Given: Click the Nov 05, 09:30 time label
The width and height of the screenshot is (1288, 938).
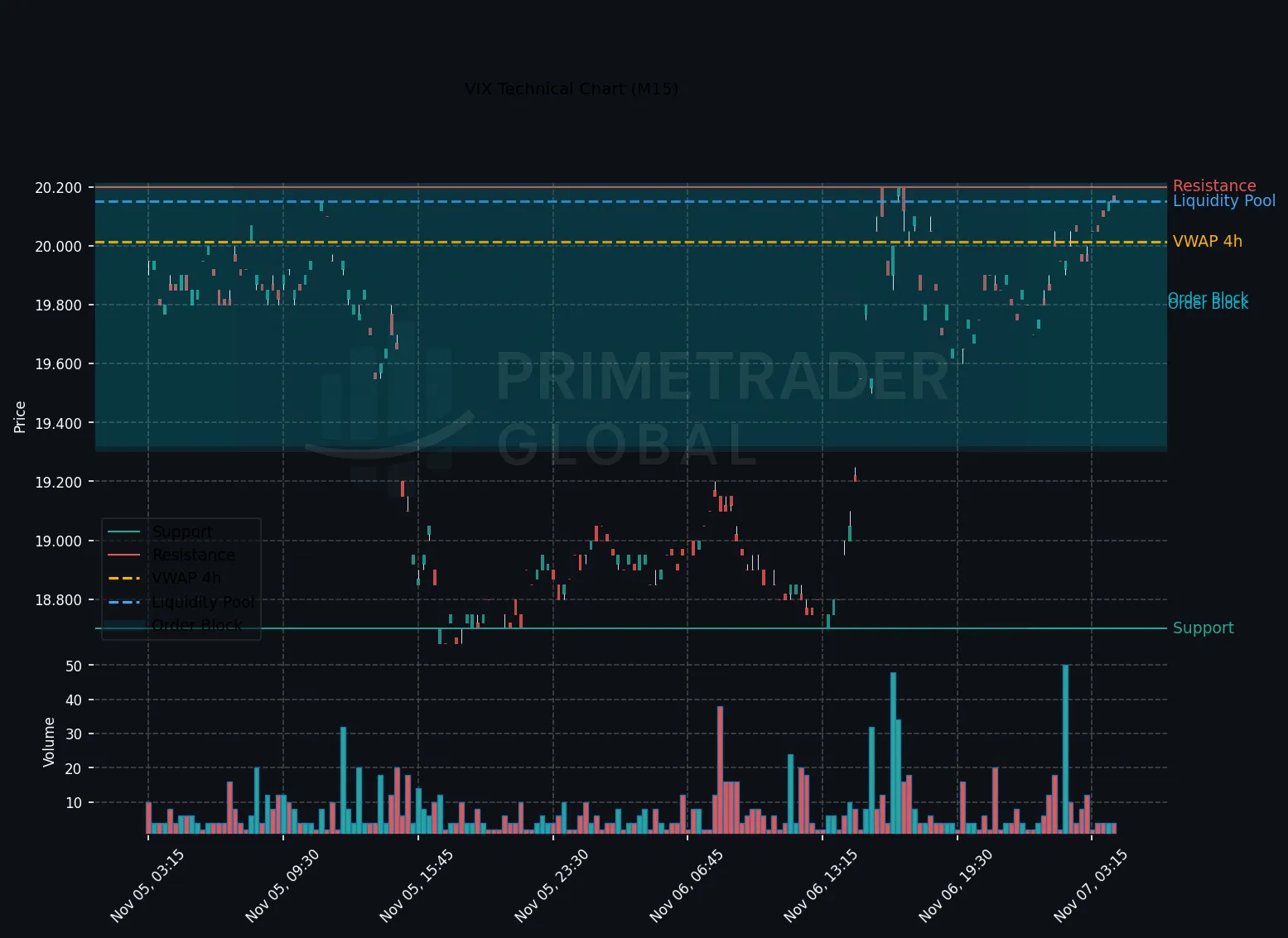Looking at the screenshot, I should pos(282,886).
